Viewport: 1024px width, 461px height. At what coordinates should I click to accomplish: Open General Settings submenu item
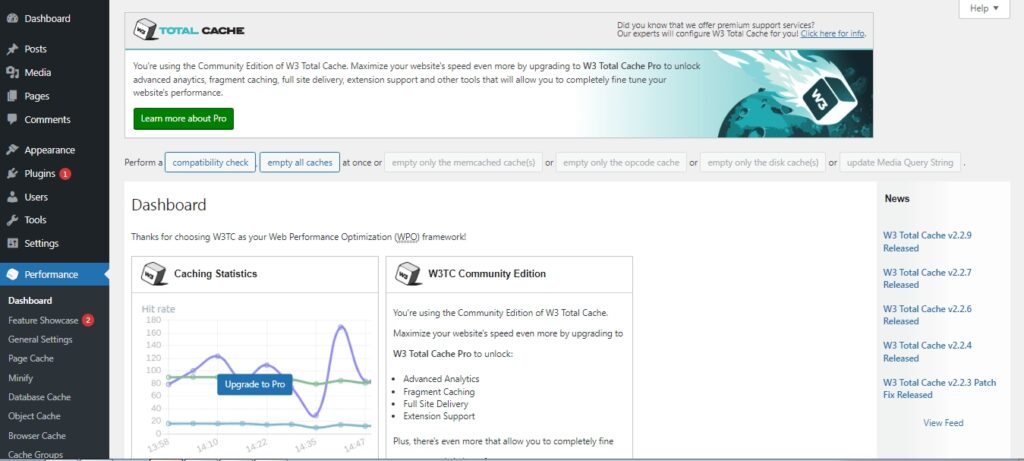40,340
